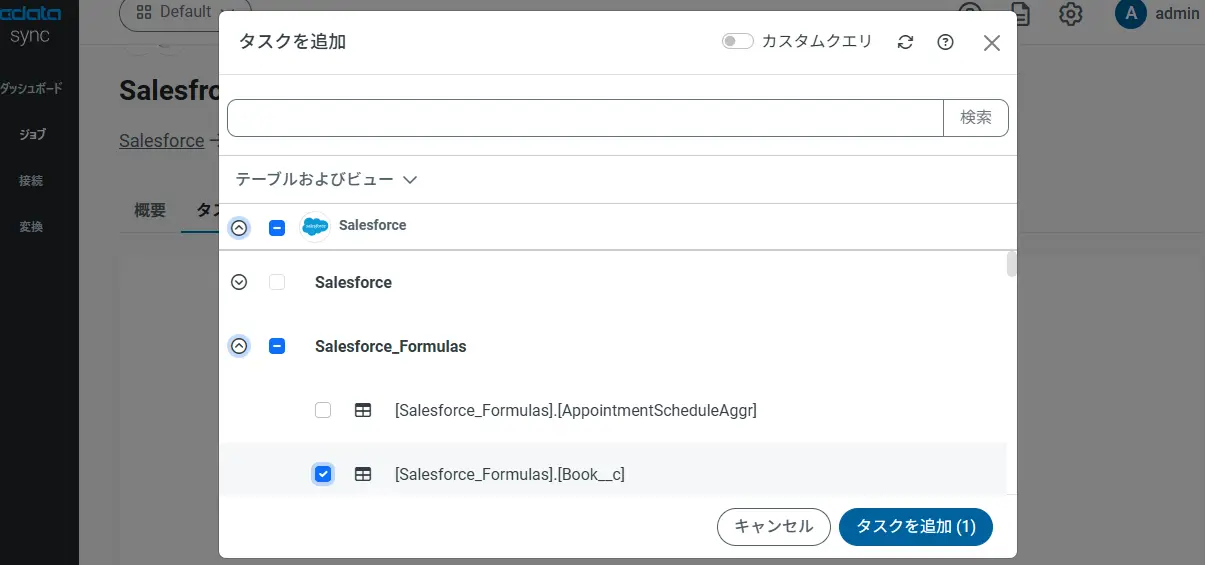The width and height of the screenshot is (1205, 565).
Task: Click the キャンセル button
Action: tap(773, 526)
